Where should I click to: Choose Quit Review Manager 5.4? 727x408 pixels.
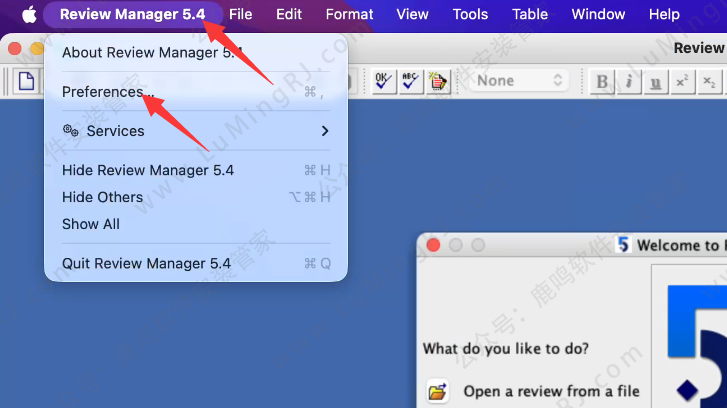[x=146, y=264]
